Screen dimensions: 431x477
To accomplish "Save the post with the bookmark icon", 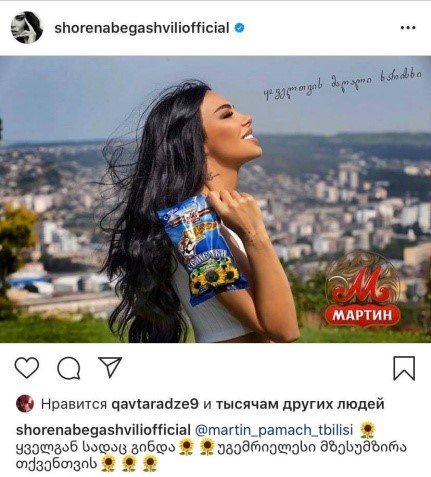I will click(404, 368).
